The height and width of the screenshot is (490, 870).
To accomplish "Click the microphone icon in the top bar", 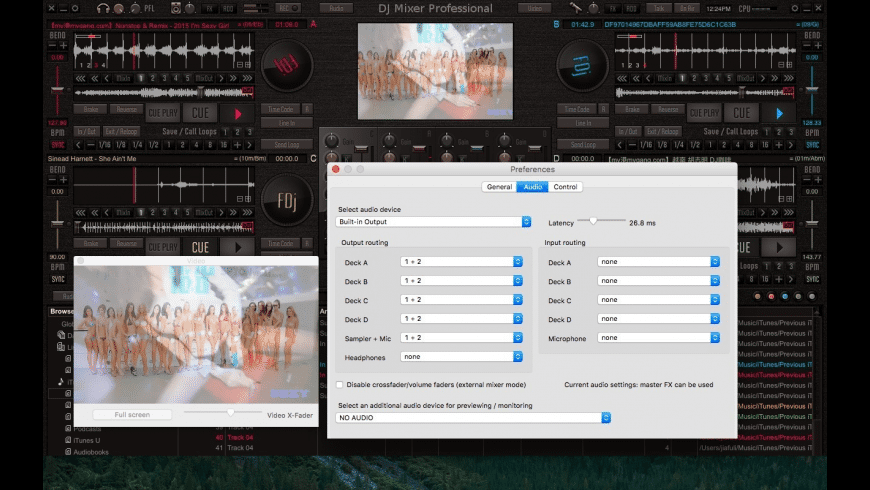I will [x=576, y=9].
